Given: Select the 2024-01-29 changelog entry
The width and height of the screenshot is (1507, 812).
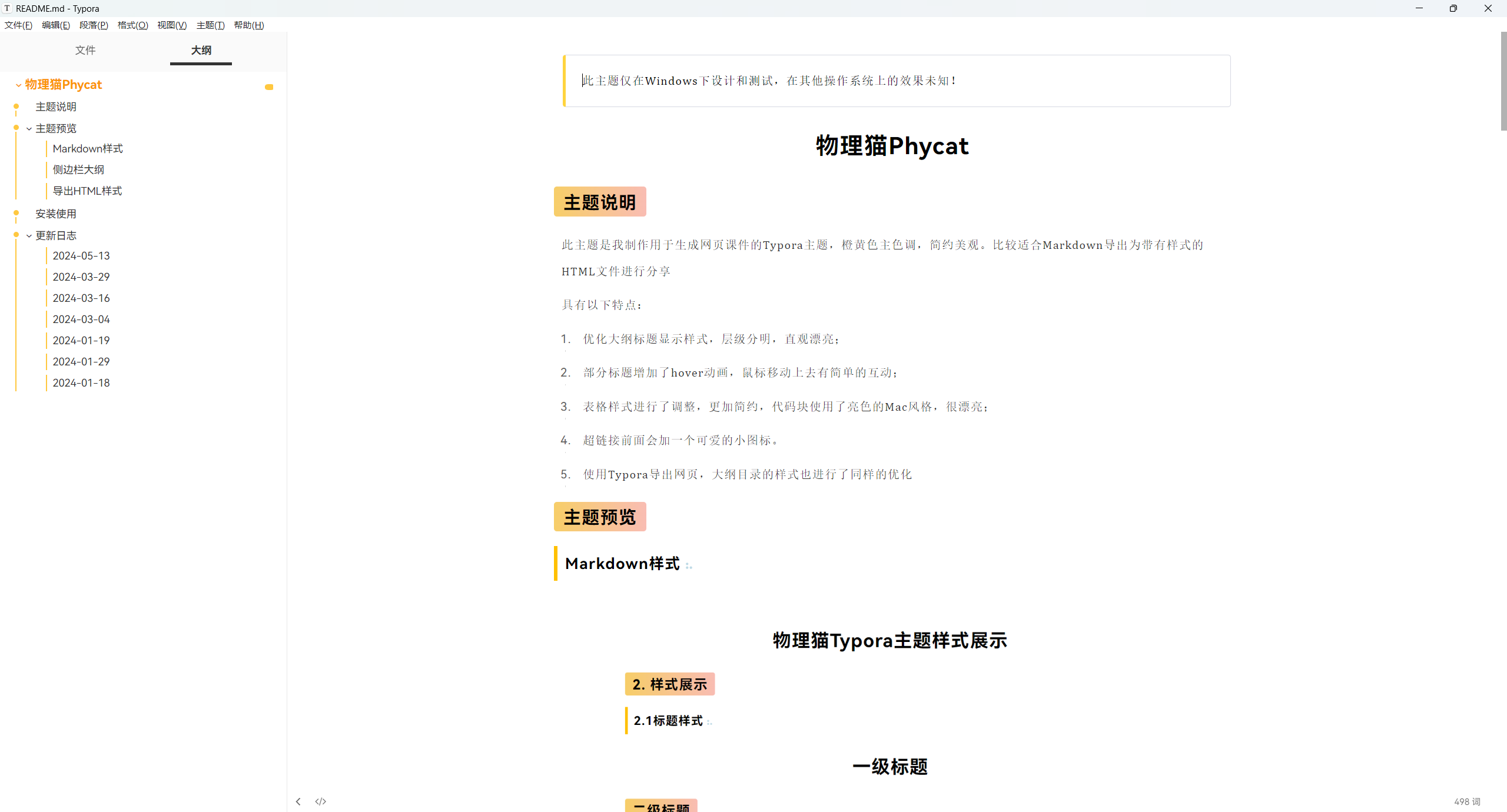Looking at the screenshot, I should (x=81, y=362).
